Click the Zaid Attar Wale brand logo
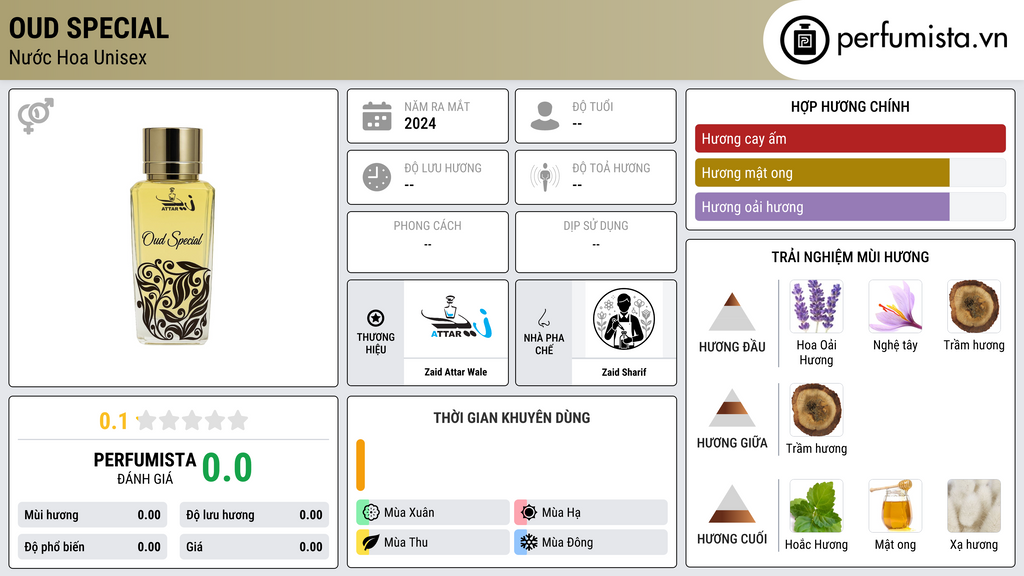Viewport: 1024px width, 576px height. click(455, 318)
